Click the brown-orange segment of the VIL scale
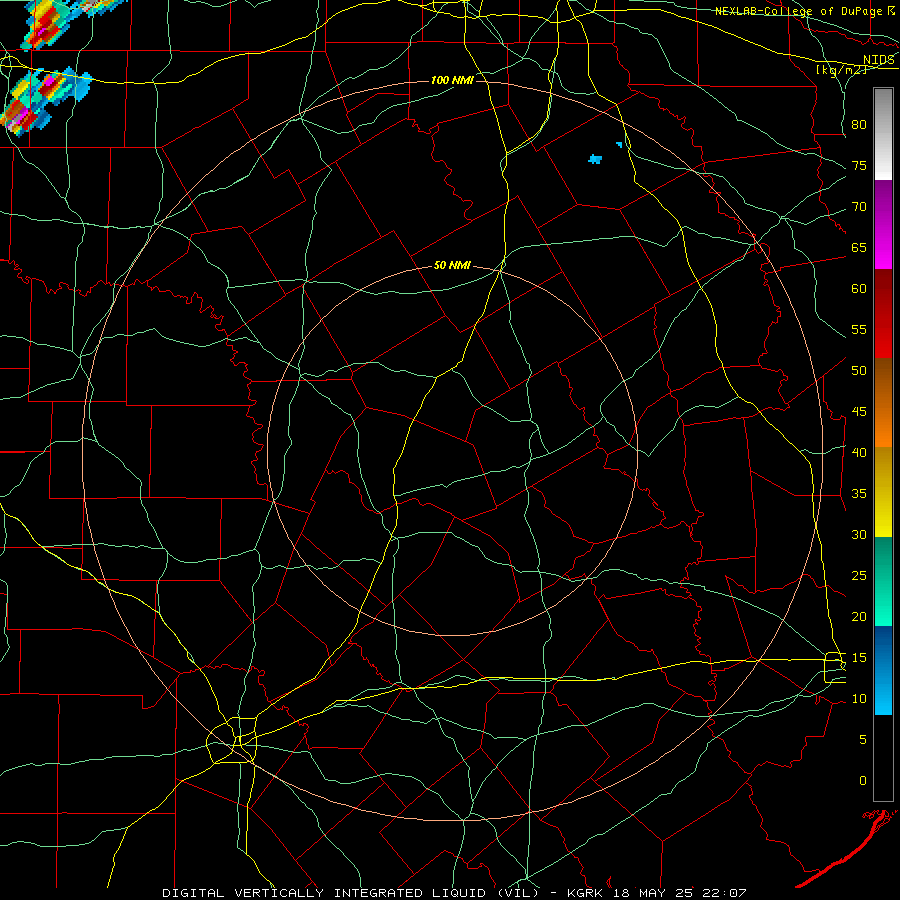This screenshot has height=900, width=900. click(x=883, y=402)
